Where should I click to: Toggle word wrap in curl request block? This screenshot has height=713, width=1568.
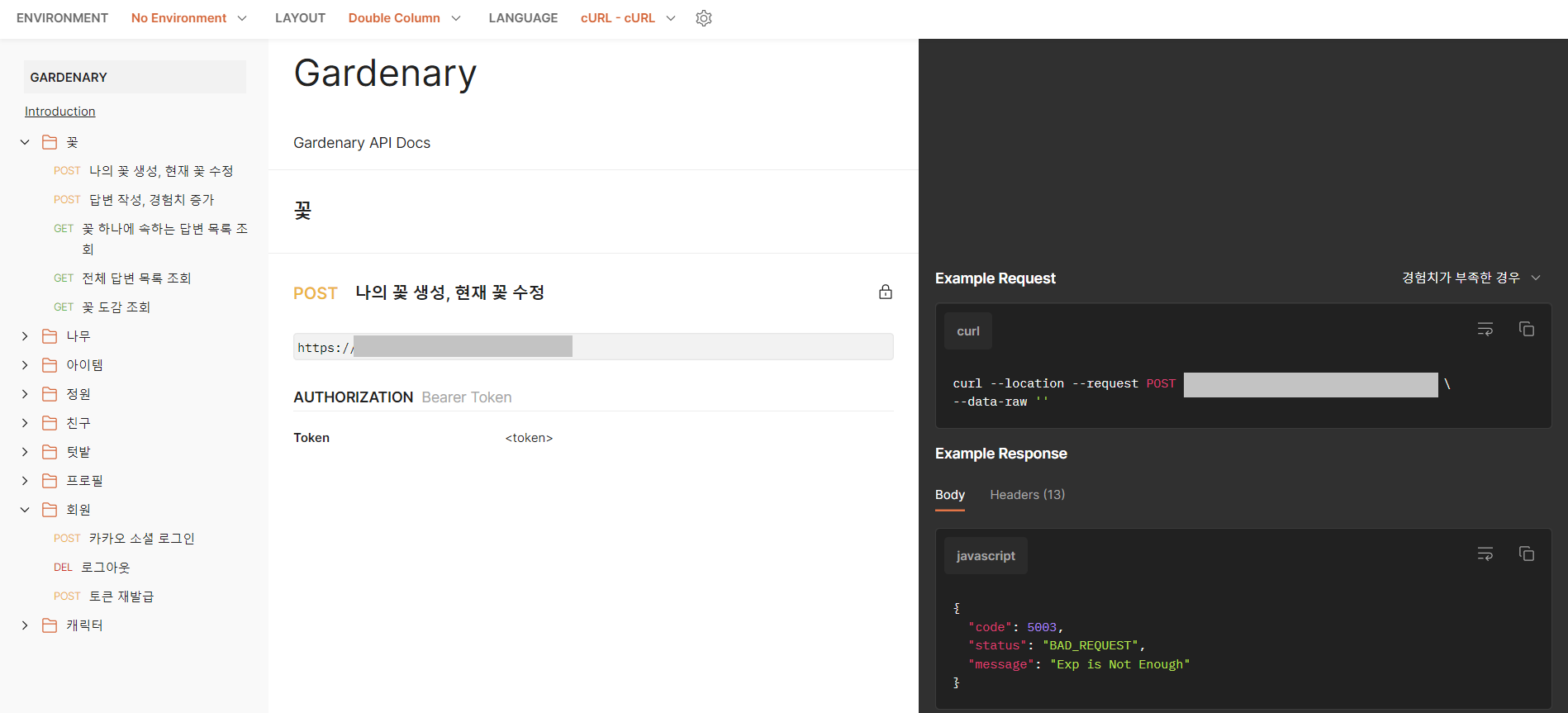[1485, 329]
